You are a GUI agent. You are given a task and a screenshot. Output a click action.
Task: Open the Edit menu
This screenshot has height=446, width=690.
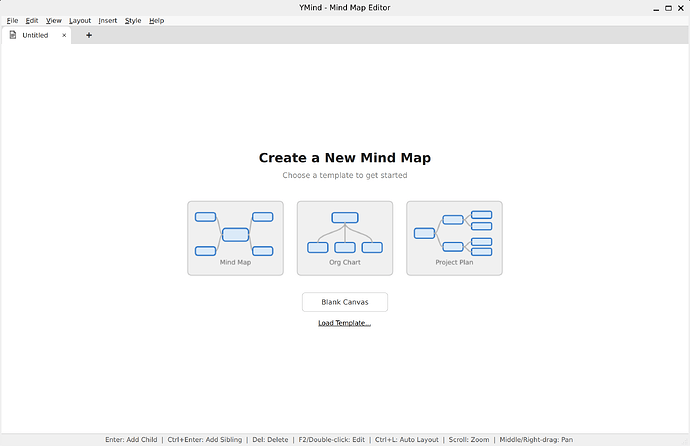[x=32, y=20]
